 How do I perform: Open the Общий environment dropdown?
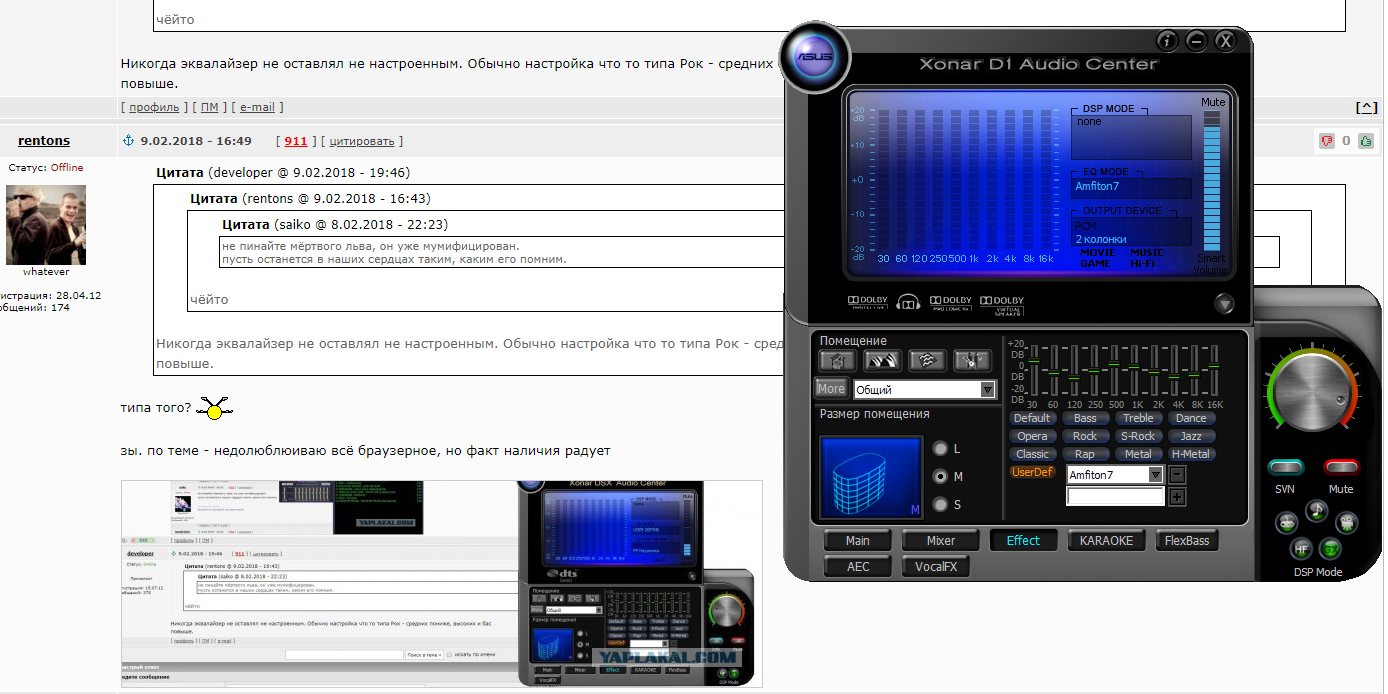[x=925, y=390]
